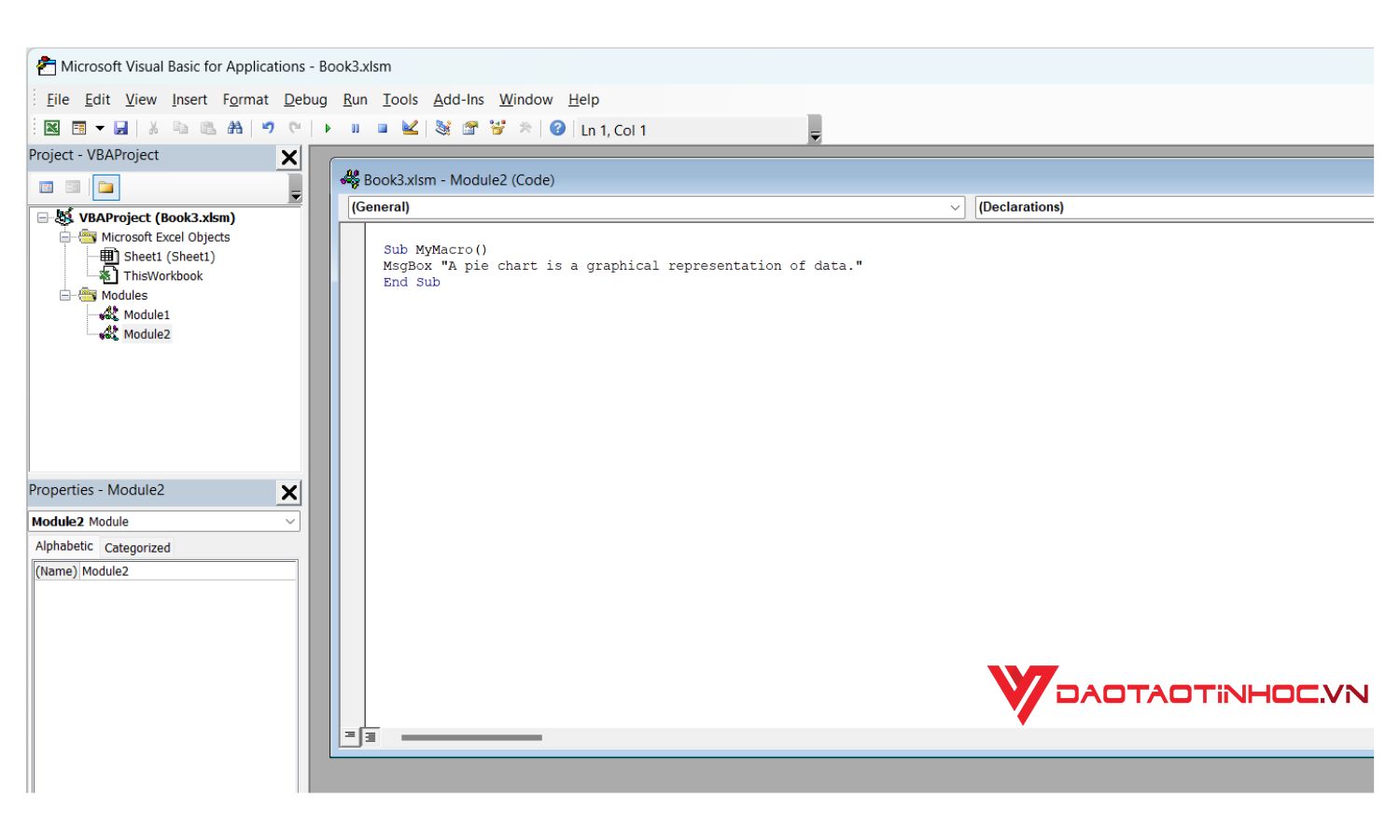Switch to the Categorized properties tab
The width and height of the screenshot is (1400, 840).
coord(137,548)
